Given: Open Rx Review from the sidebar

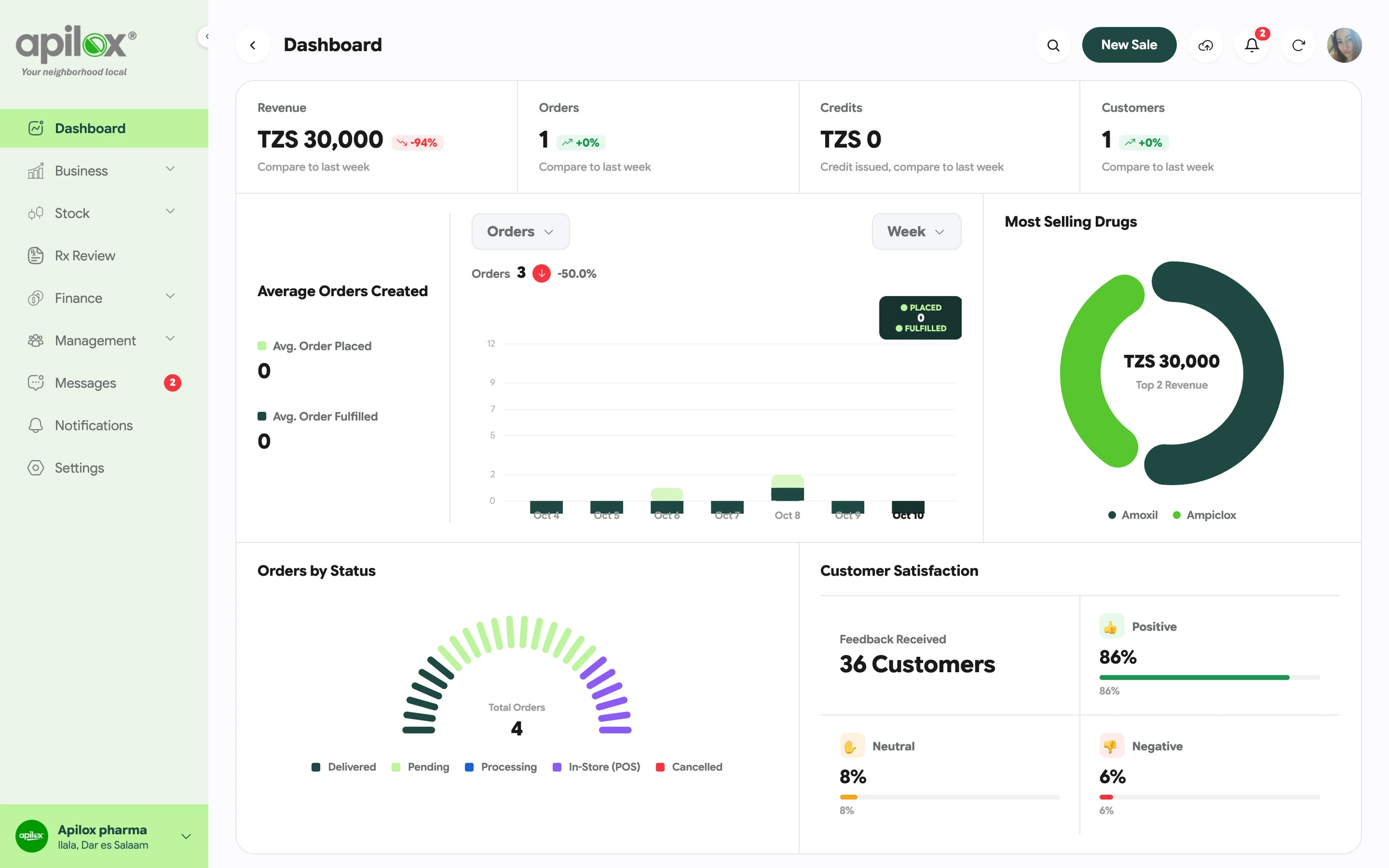Looking at the screenshot, I should 104,256.
